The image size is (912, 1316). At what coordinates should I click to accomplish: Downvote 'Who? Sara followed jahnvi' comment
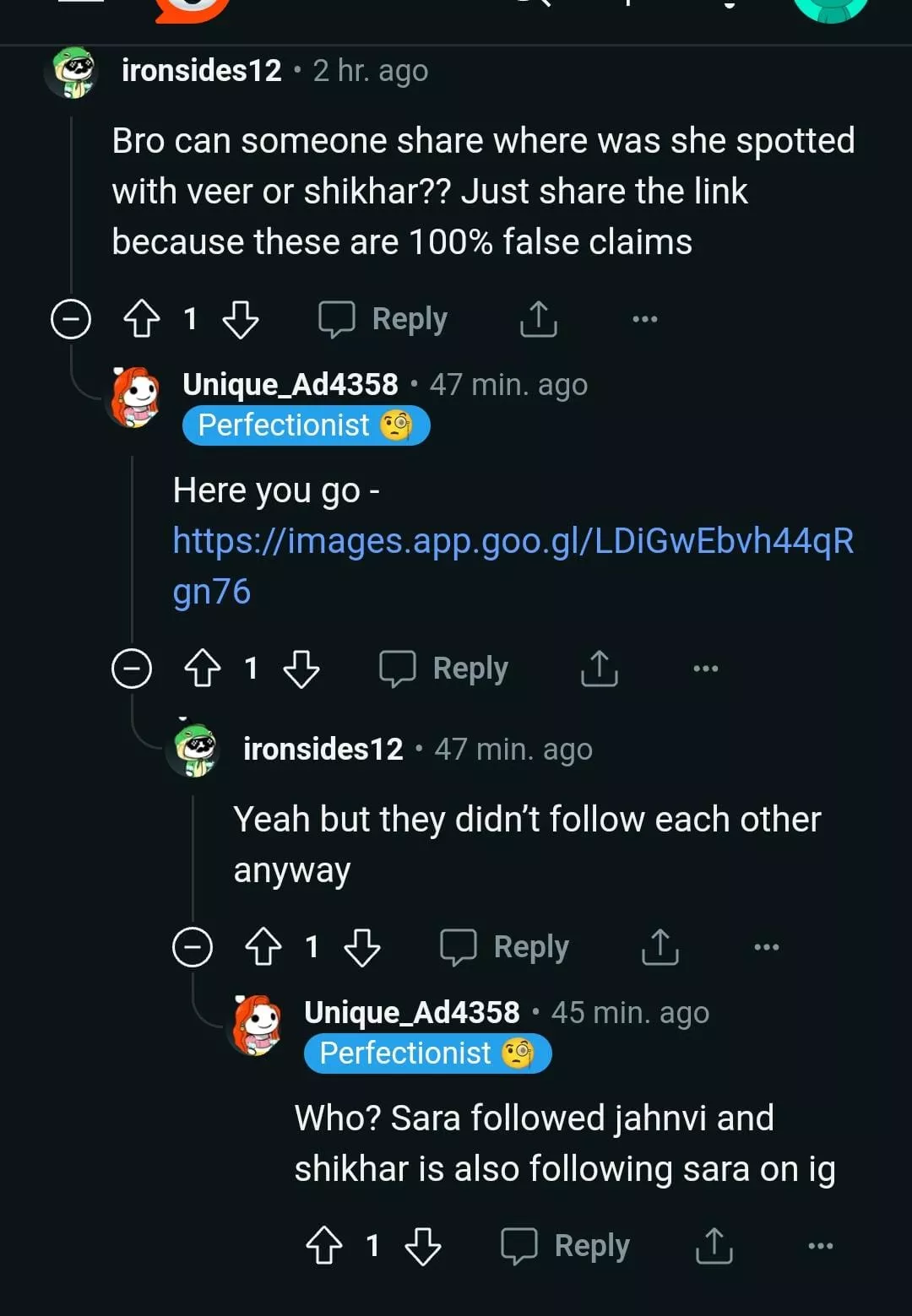[x=423, y=1245]
